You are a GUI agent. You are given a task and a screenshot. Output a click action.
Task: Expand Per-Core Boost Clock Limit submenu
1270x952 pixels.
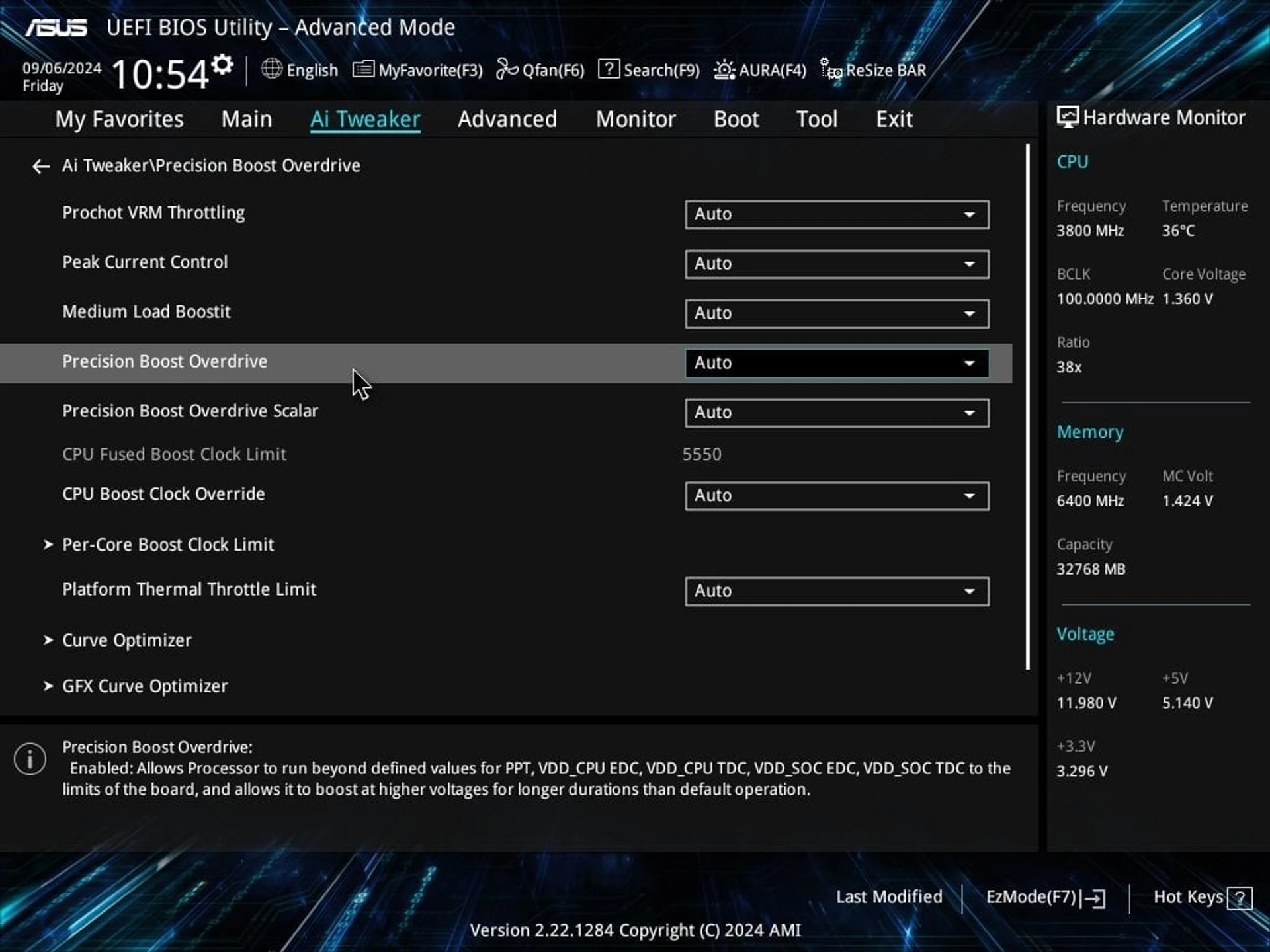168,545
